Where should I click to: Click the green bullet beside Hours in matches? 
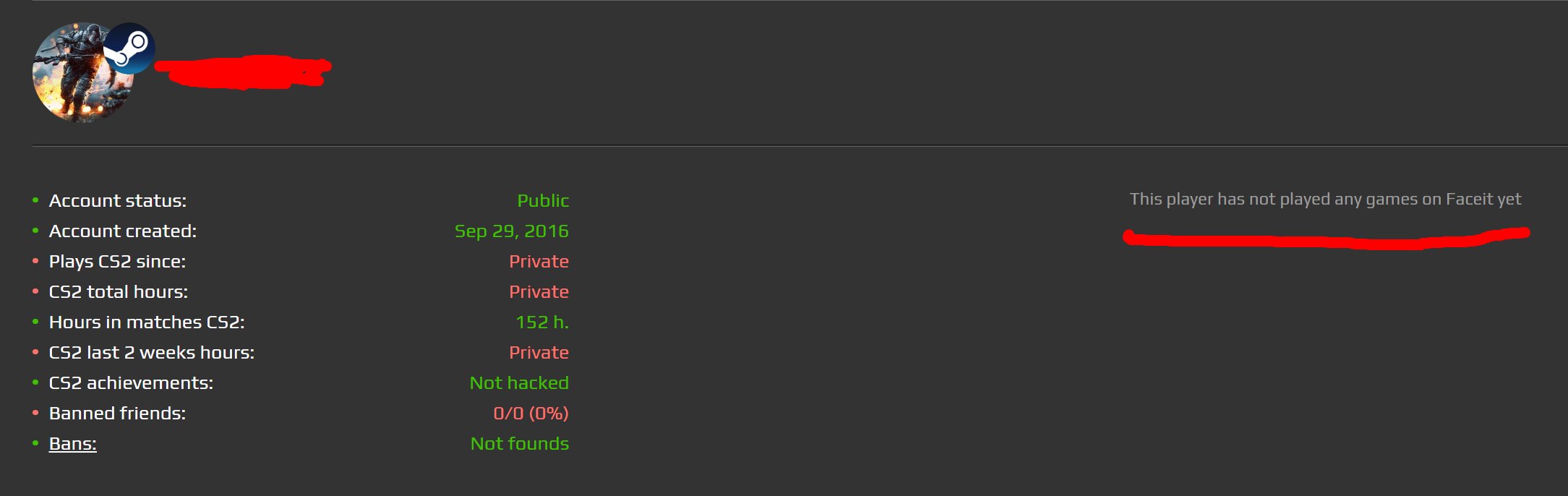[x=35, y=322]
